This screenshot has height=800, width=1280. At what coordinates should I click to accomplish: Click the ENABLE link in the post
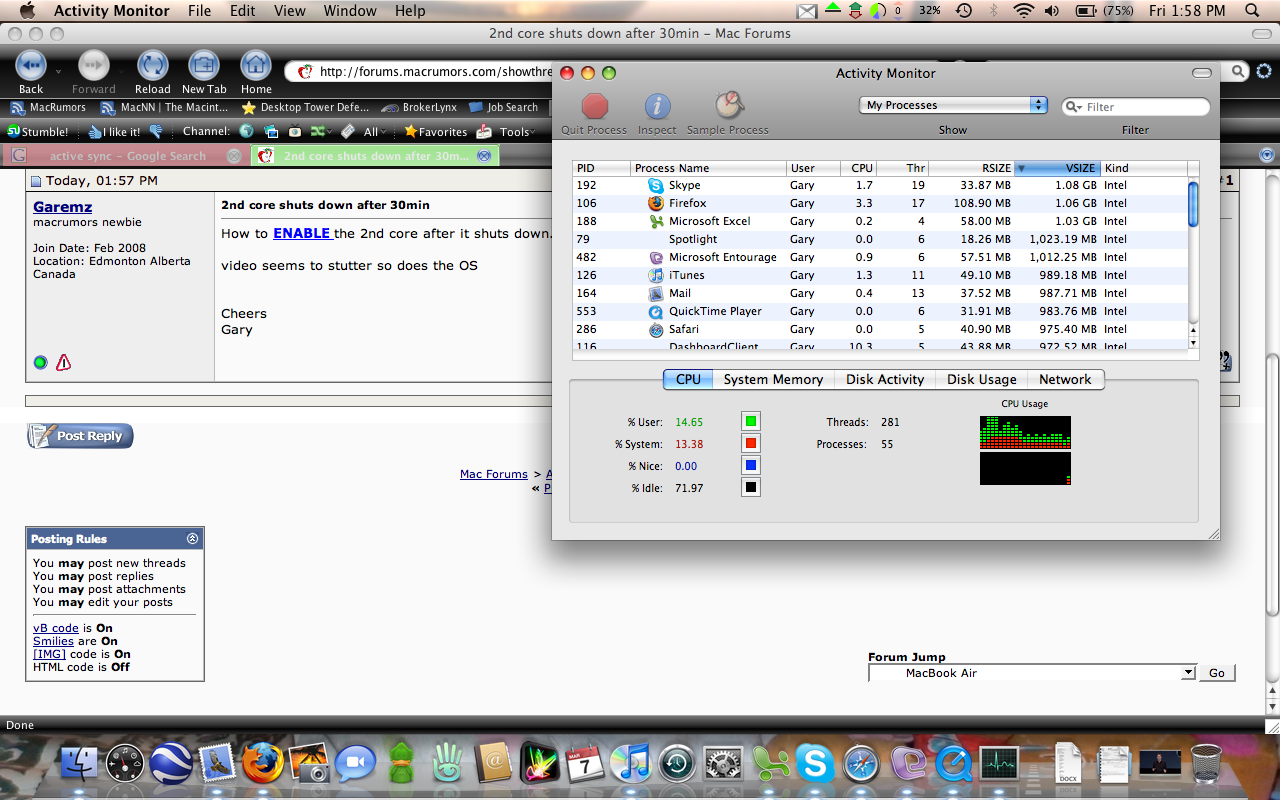pyautogui.click(x=302, y=233)
